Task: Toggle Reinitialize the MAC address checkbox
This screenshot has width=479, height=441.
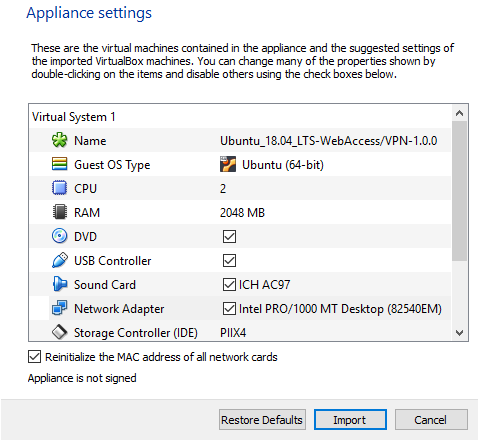Action: click(x=35, y=357)
